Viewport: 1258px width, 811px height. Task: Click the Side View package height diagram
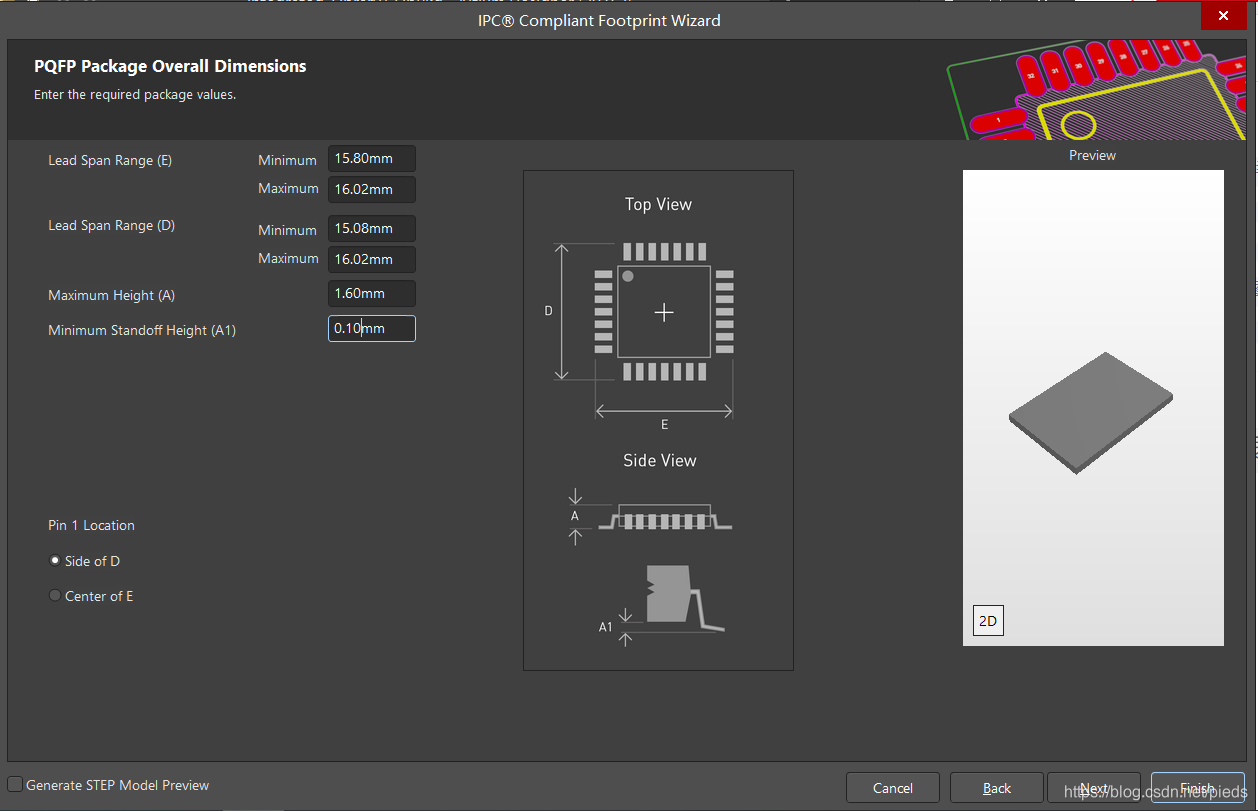coord(664,517)
